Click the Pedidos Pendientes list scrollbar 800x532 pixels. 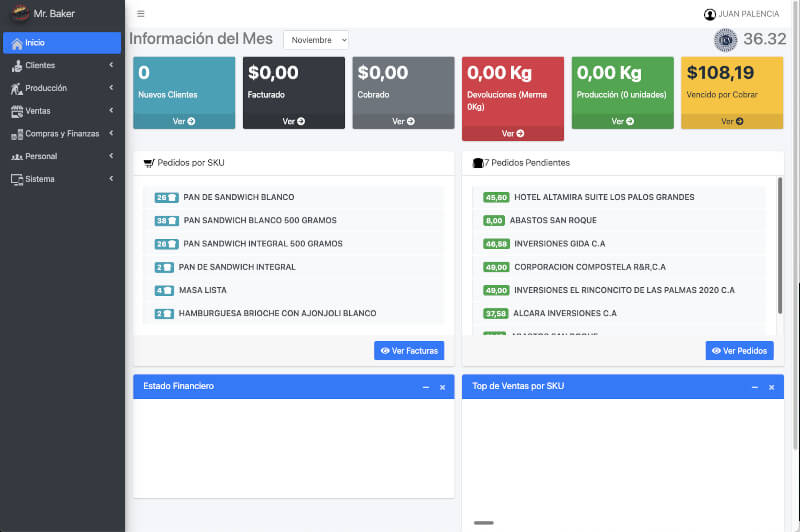coord(780,250)
